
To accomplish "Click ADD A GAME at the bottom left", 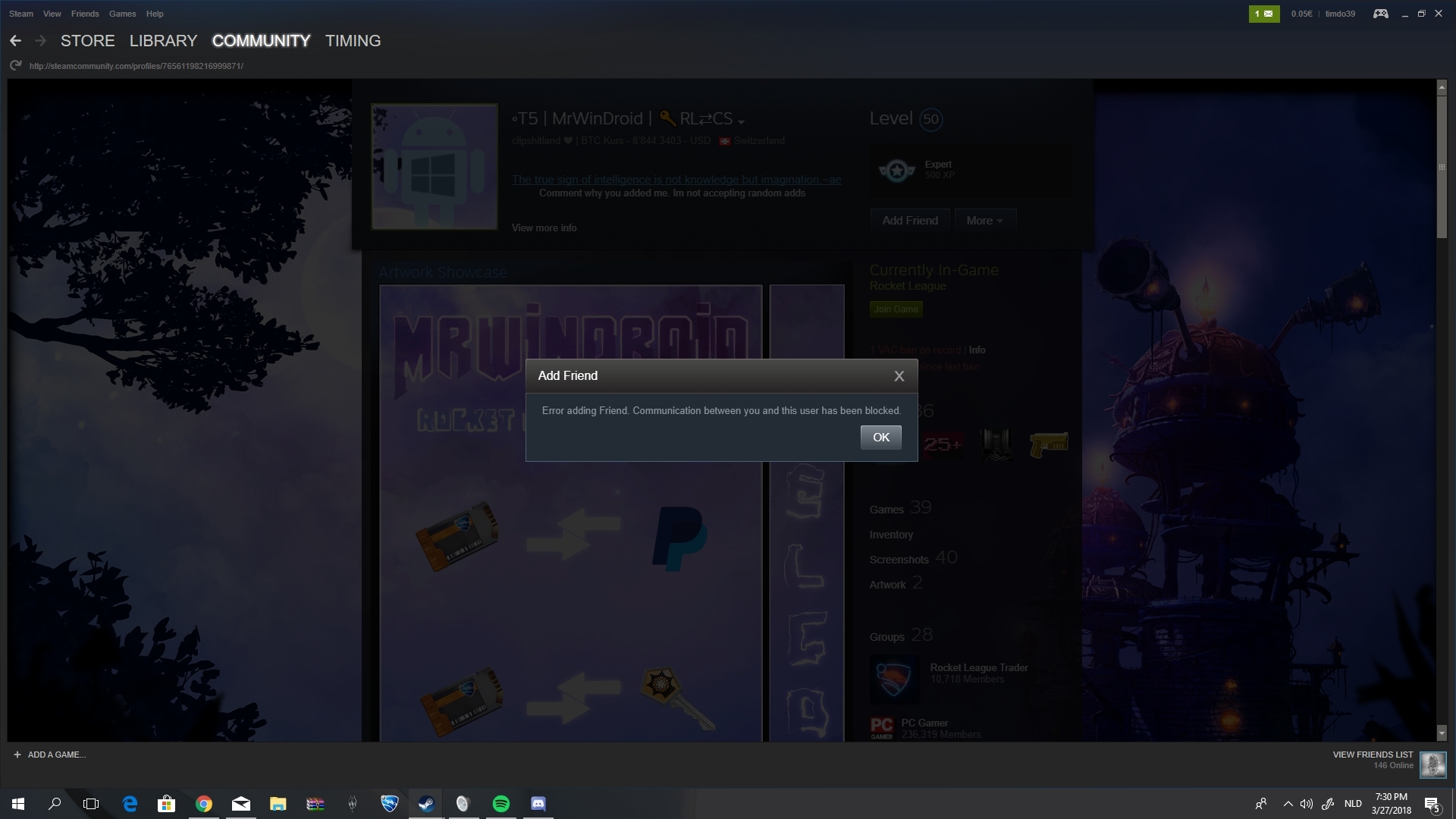I will [50, 755].
